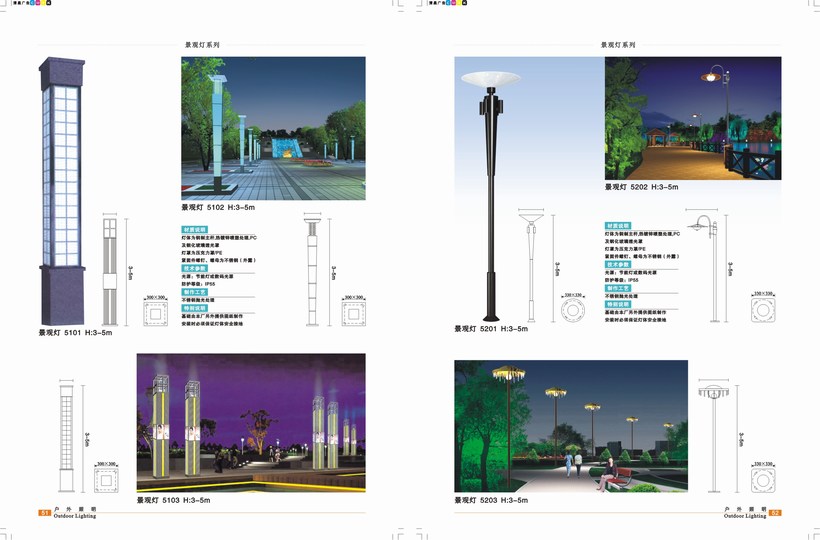The width and height of the screenshot is (820, 540).
Task: Click the 5103 lamp square base diagram
Action: coord(105,482)
